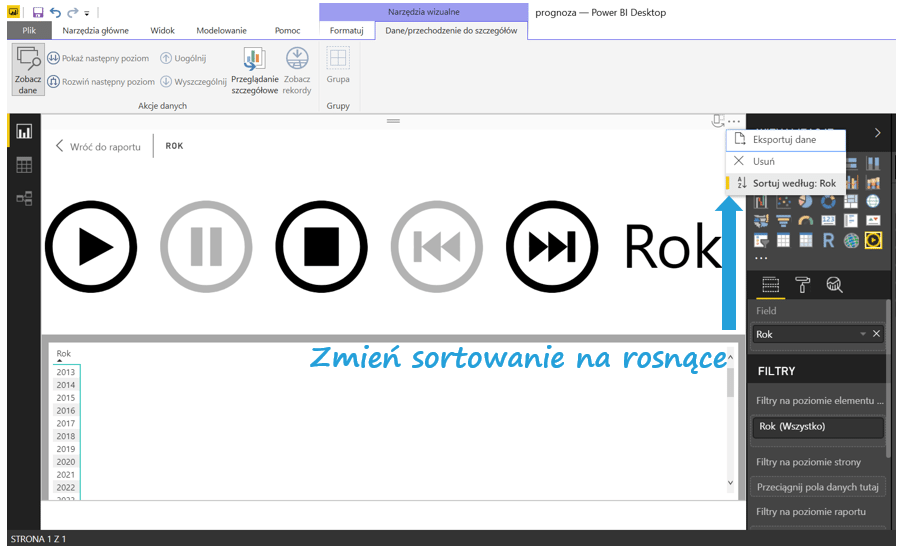Open the Analytics magnifier tab

pyautogui.click(x=834, y=286)
